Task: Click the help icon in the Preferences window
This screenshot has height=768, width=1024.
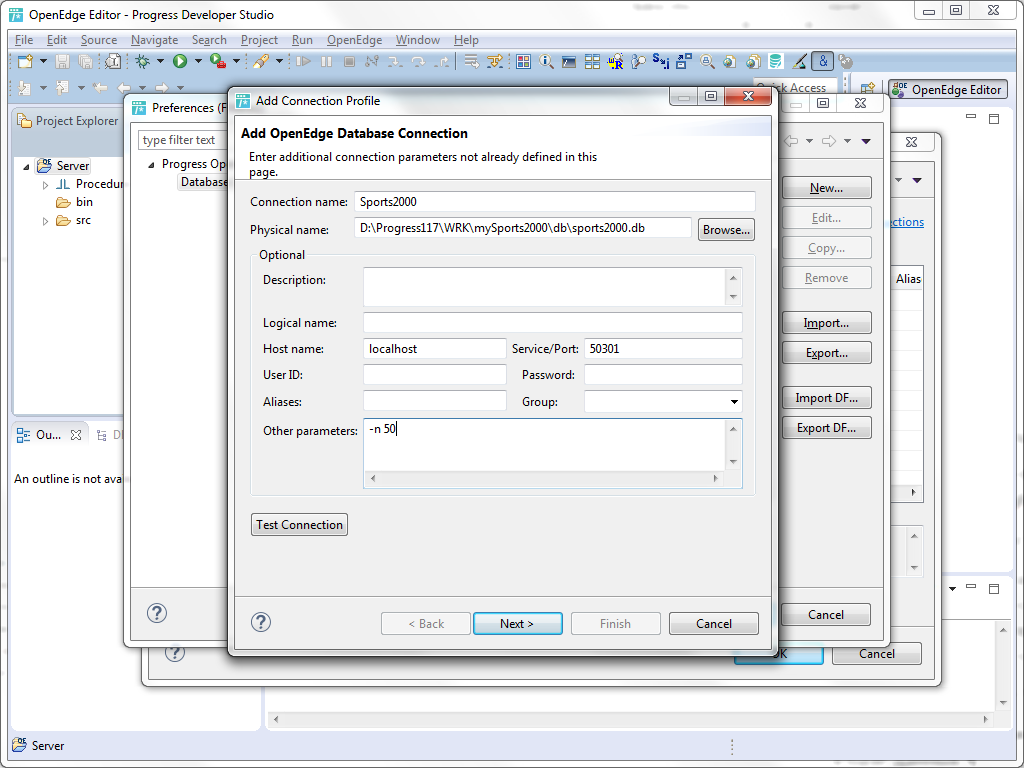Action: (x=157, y=613)
